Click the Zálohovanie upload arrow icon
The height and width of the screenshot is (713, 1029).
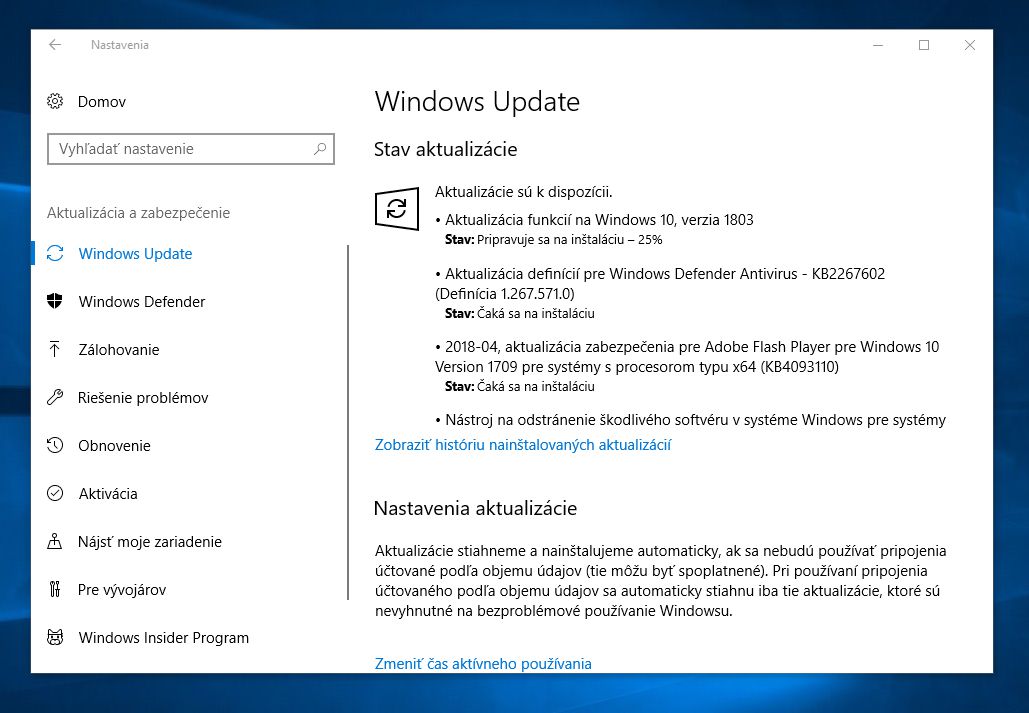[55, 349]
